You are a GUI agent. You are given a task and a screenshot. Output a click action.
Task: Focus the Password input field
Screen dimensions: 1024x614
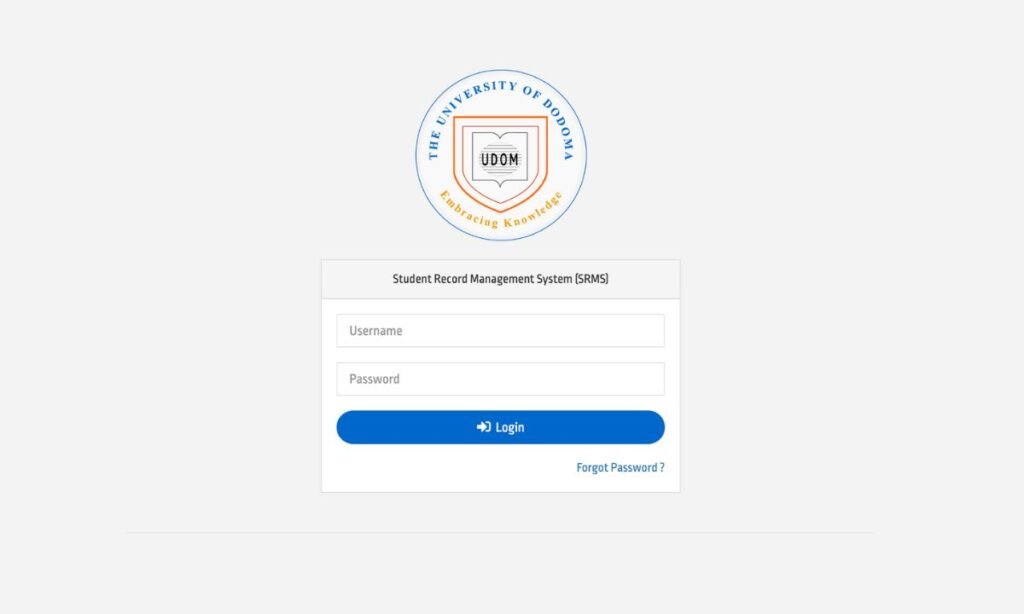coord(500,379)
